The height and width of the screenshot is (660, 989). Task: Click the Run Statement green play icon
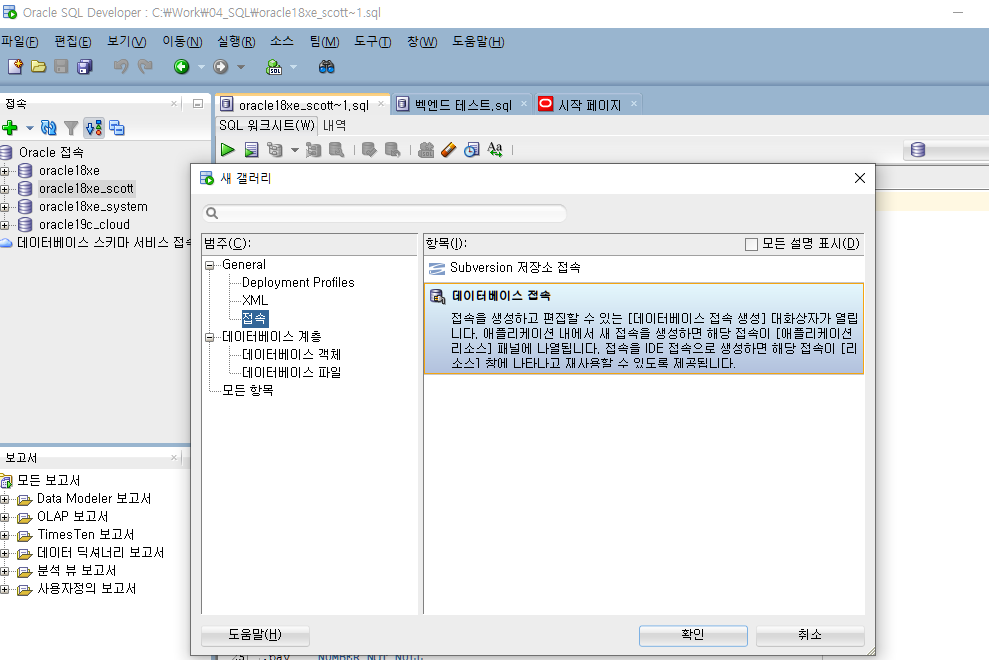[x=228, y=150]
